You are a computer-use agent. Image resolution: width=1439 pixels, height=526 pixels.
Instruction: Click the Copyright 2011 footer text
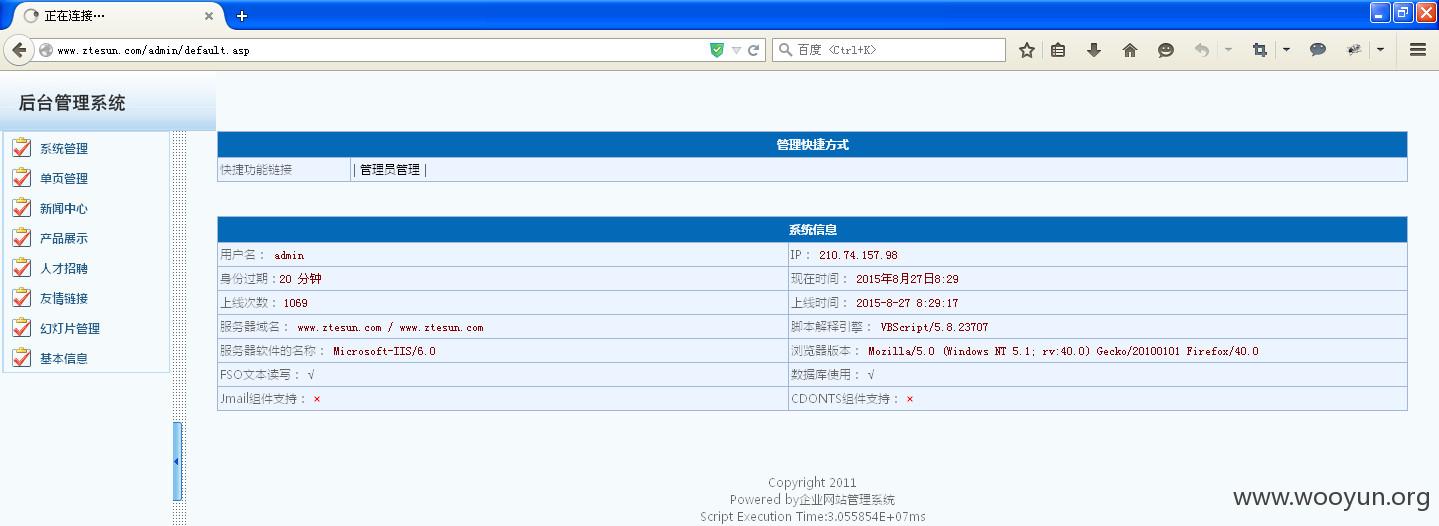pyautogui.click(x=812, y=482)
